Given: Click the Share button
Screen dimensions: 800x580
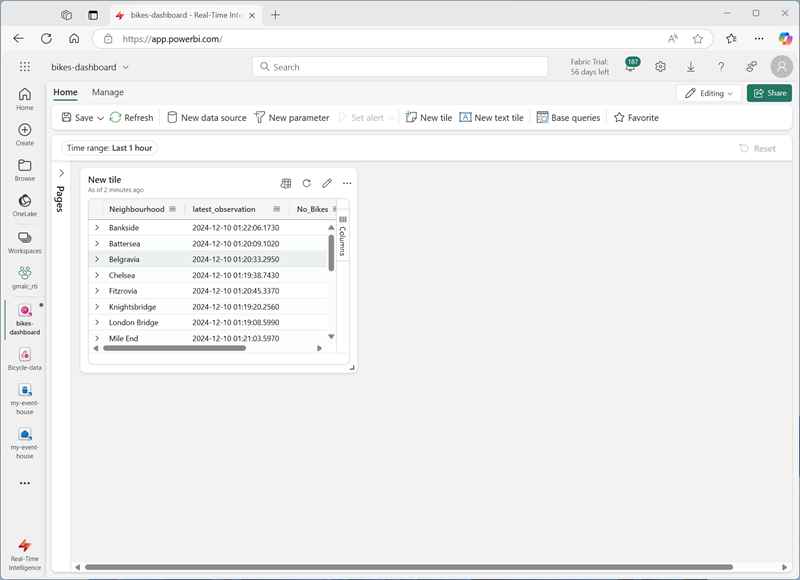Looking at the screenshot, I should pyautogui.click(x=769, y=93).
